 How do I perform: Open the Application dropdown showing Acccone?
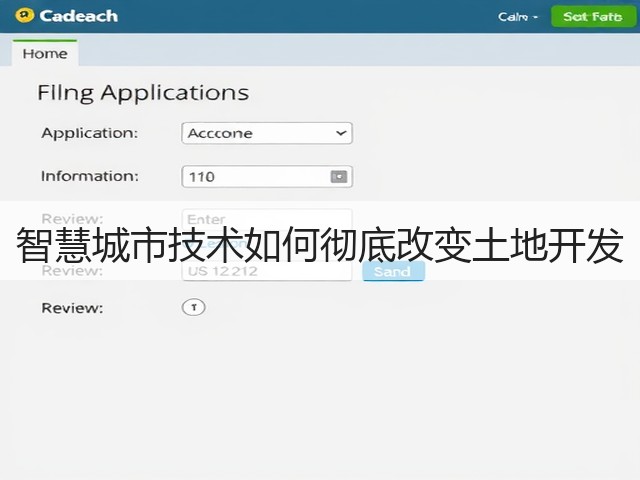point(267,133)
